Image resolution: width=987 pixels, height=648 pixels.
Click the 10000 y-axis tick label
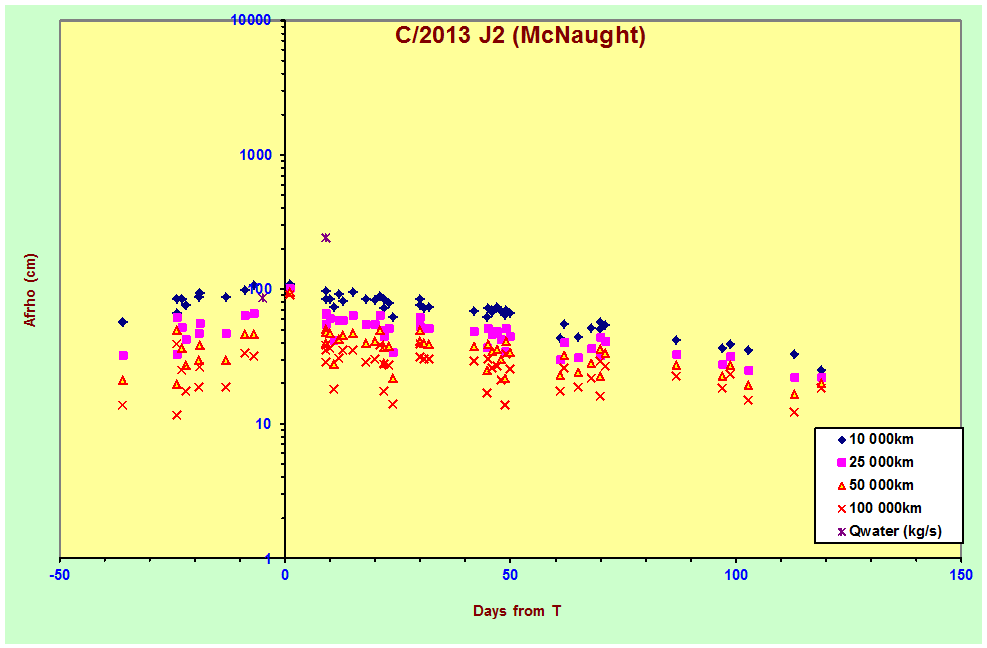pos(251,21)
